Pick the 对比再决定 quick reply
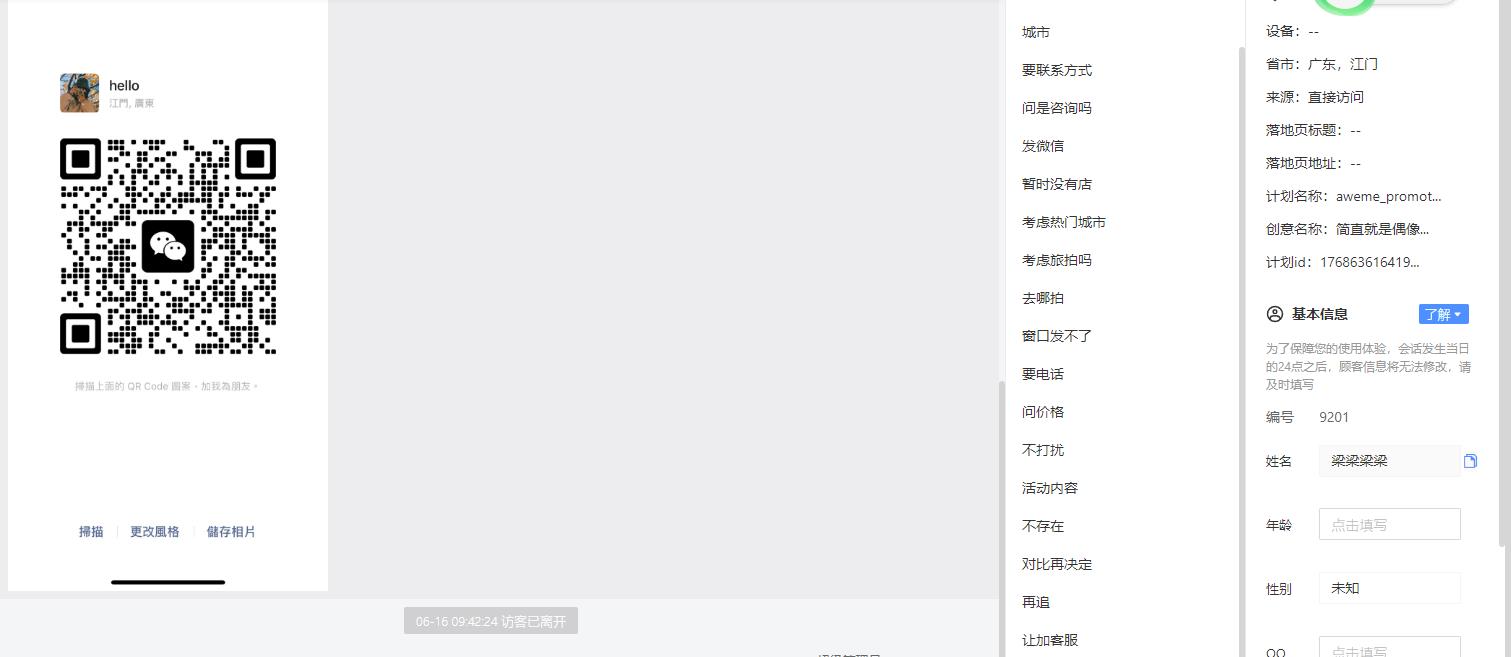 [x=1057, y=564]
